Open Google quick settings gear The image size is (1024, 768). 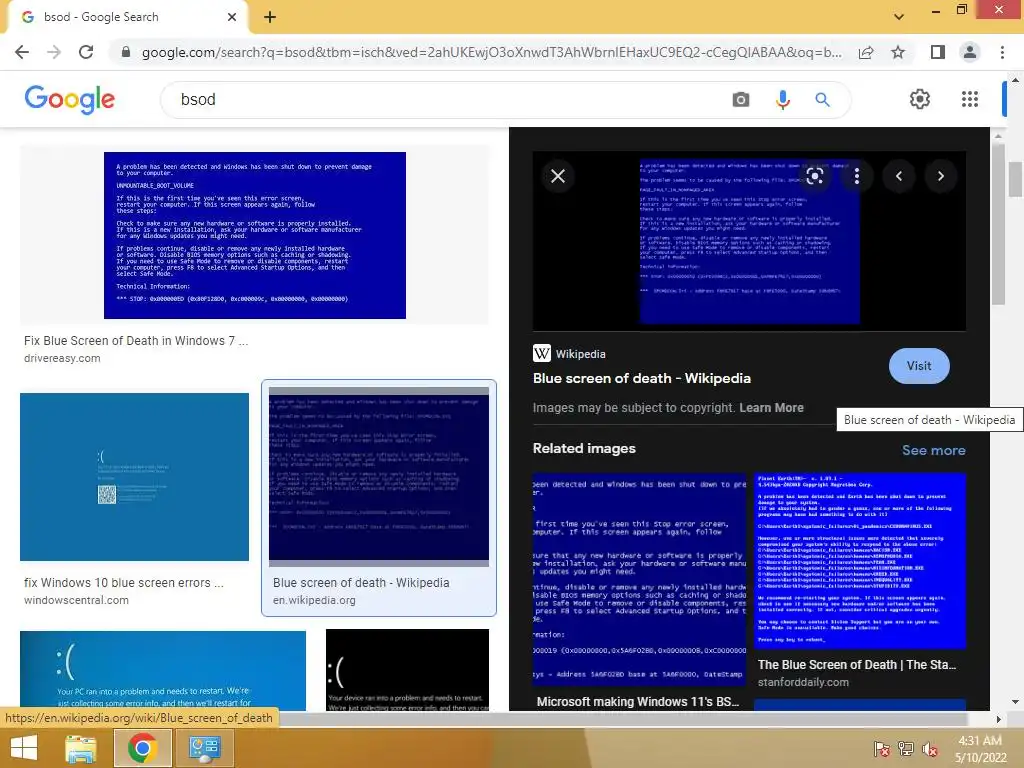920,99
